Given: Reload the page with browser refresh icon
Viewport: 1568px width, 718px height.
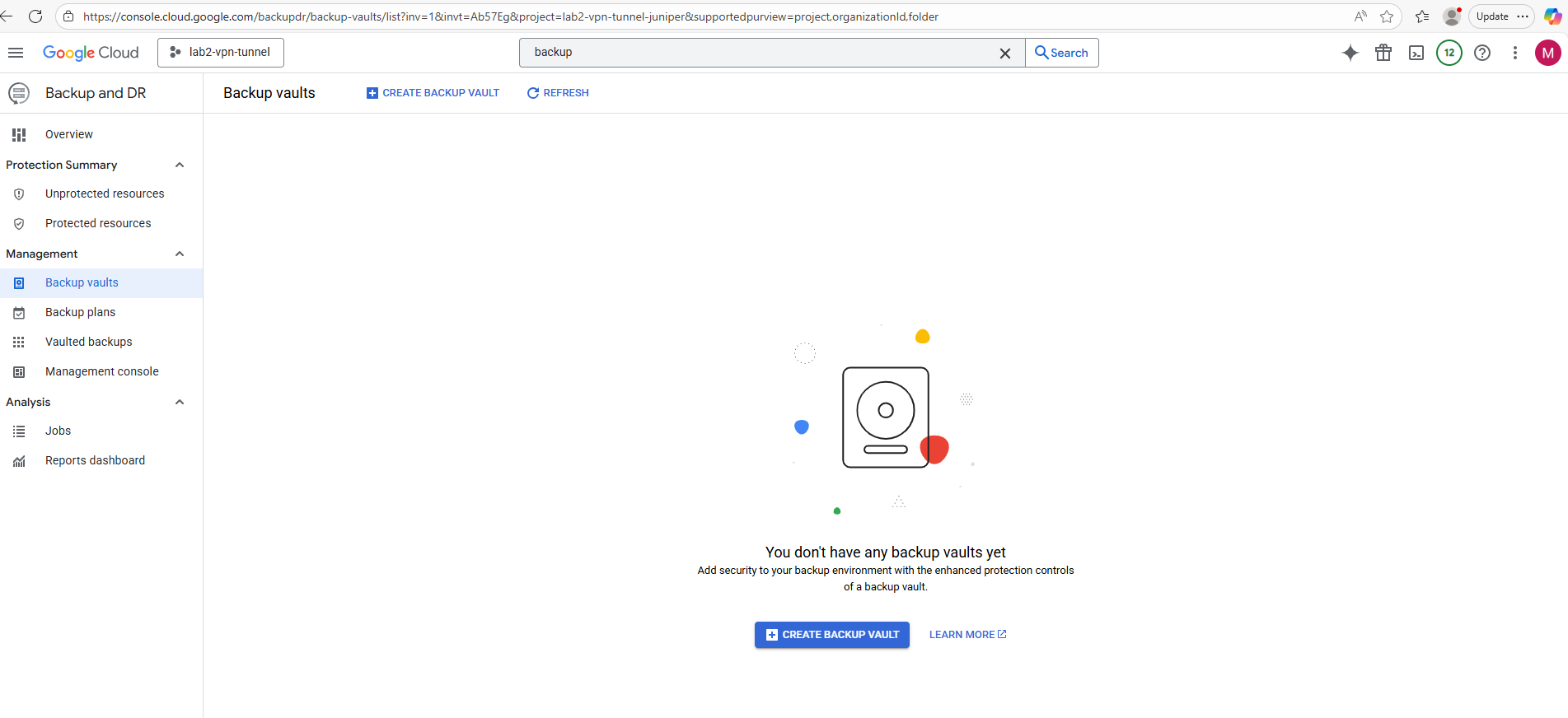Looking at the screenshot, I should [x=35, y=16].
